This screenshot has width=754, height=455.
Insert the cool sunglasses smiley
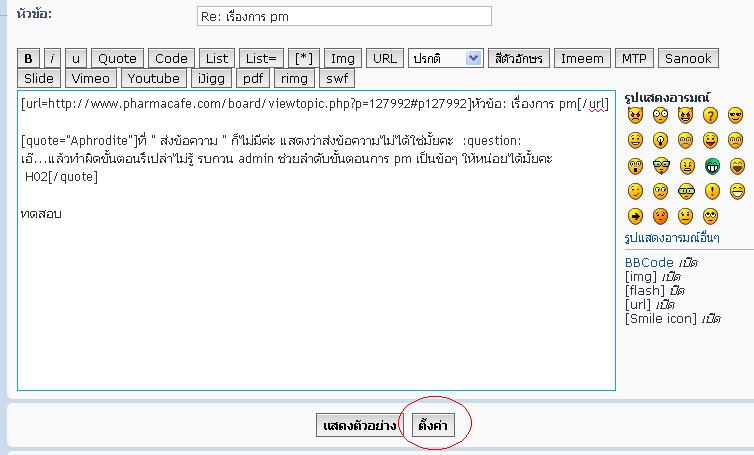tap(737, 115)
